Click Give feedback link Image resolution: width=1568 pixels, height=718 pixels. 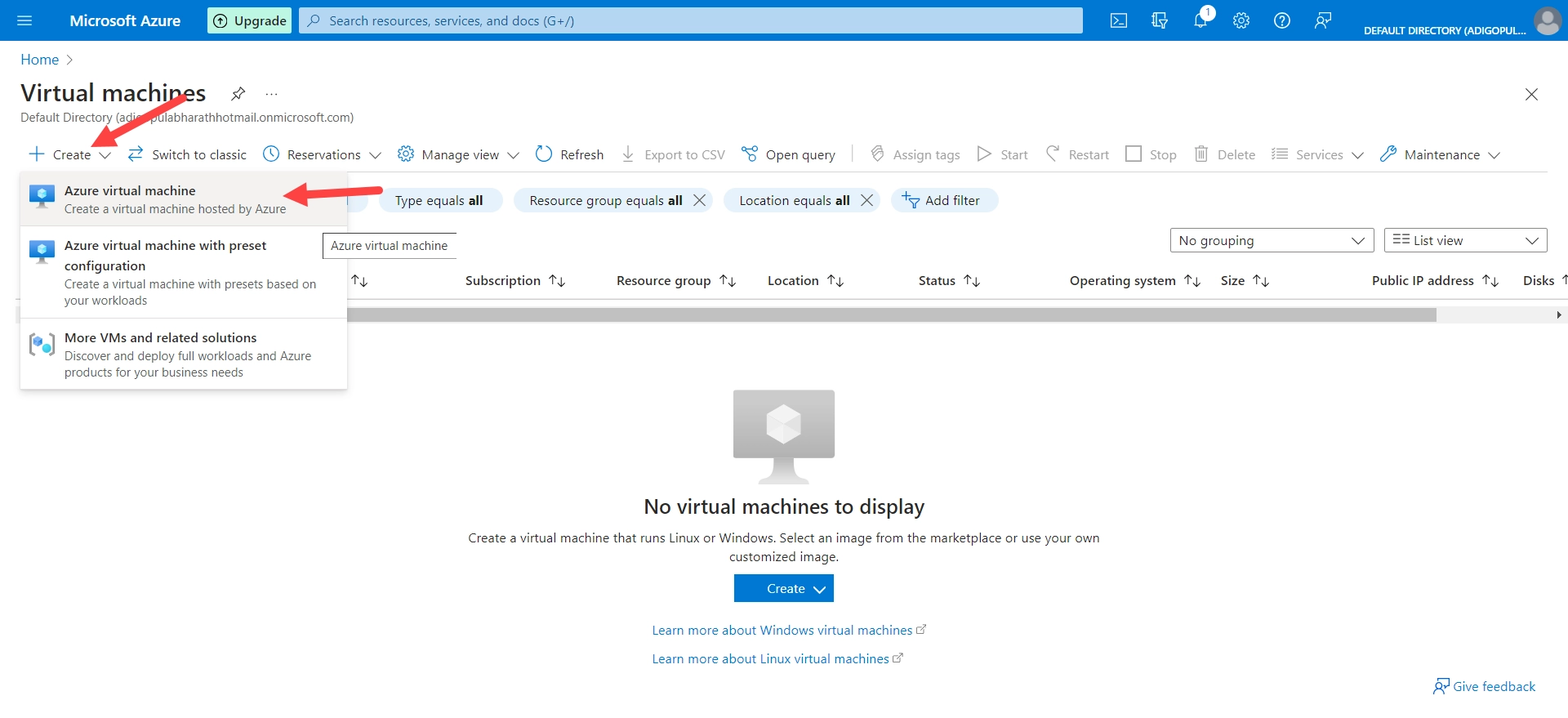[x=1484, y=686]
